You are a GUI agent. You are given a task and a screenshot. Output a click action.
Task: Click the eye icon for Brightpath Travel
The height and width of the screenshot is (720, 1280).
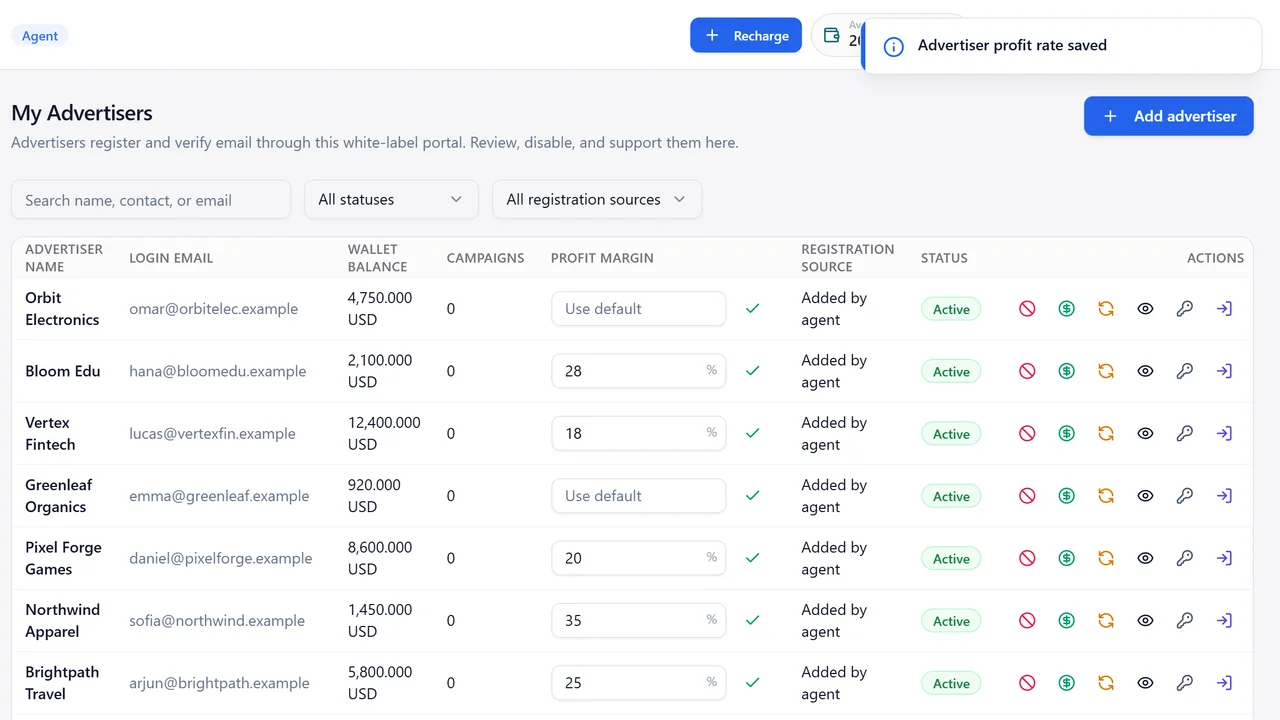coord(1146,683)
